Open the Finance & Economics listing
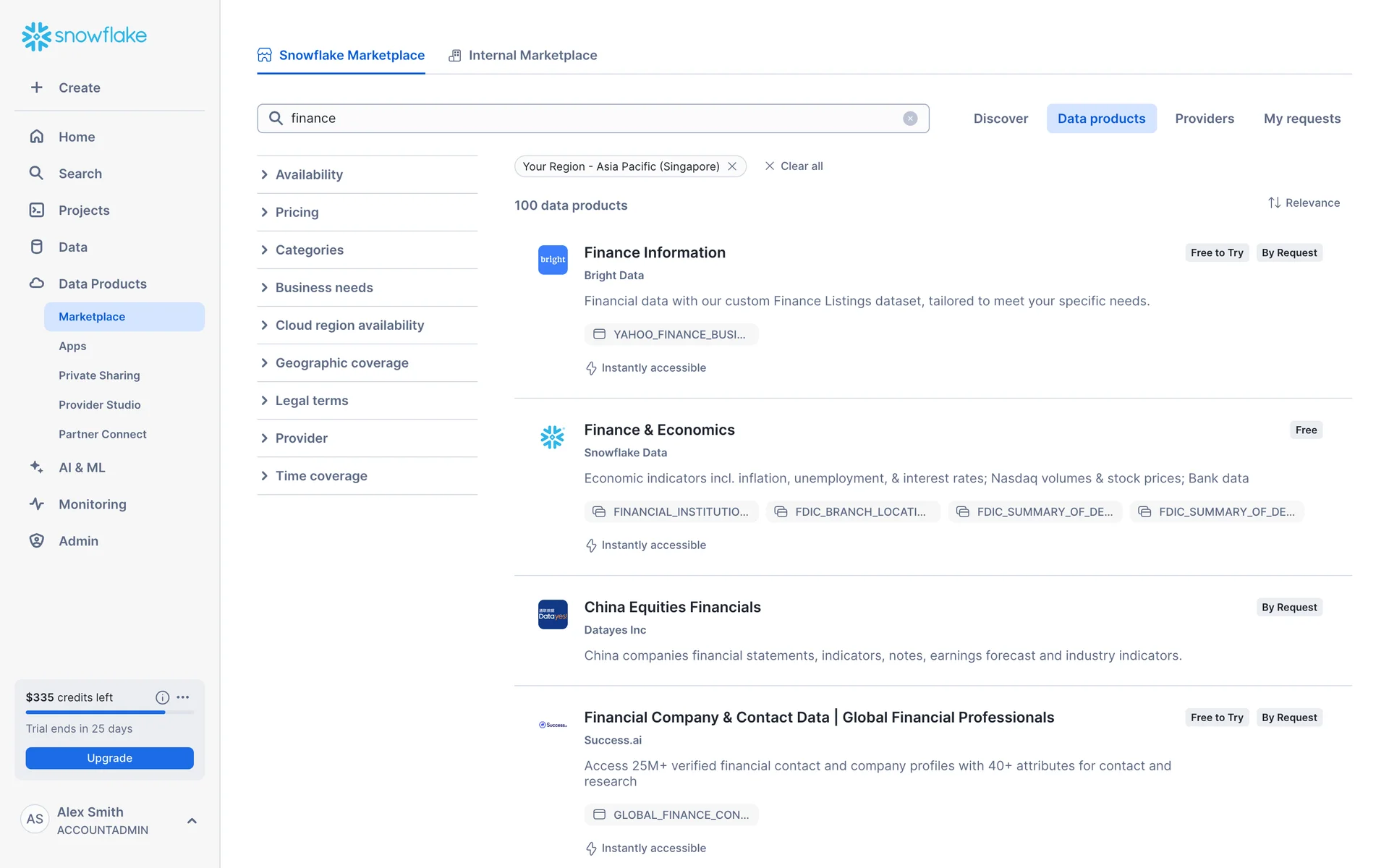 tap(659, 430)
